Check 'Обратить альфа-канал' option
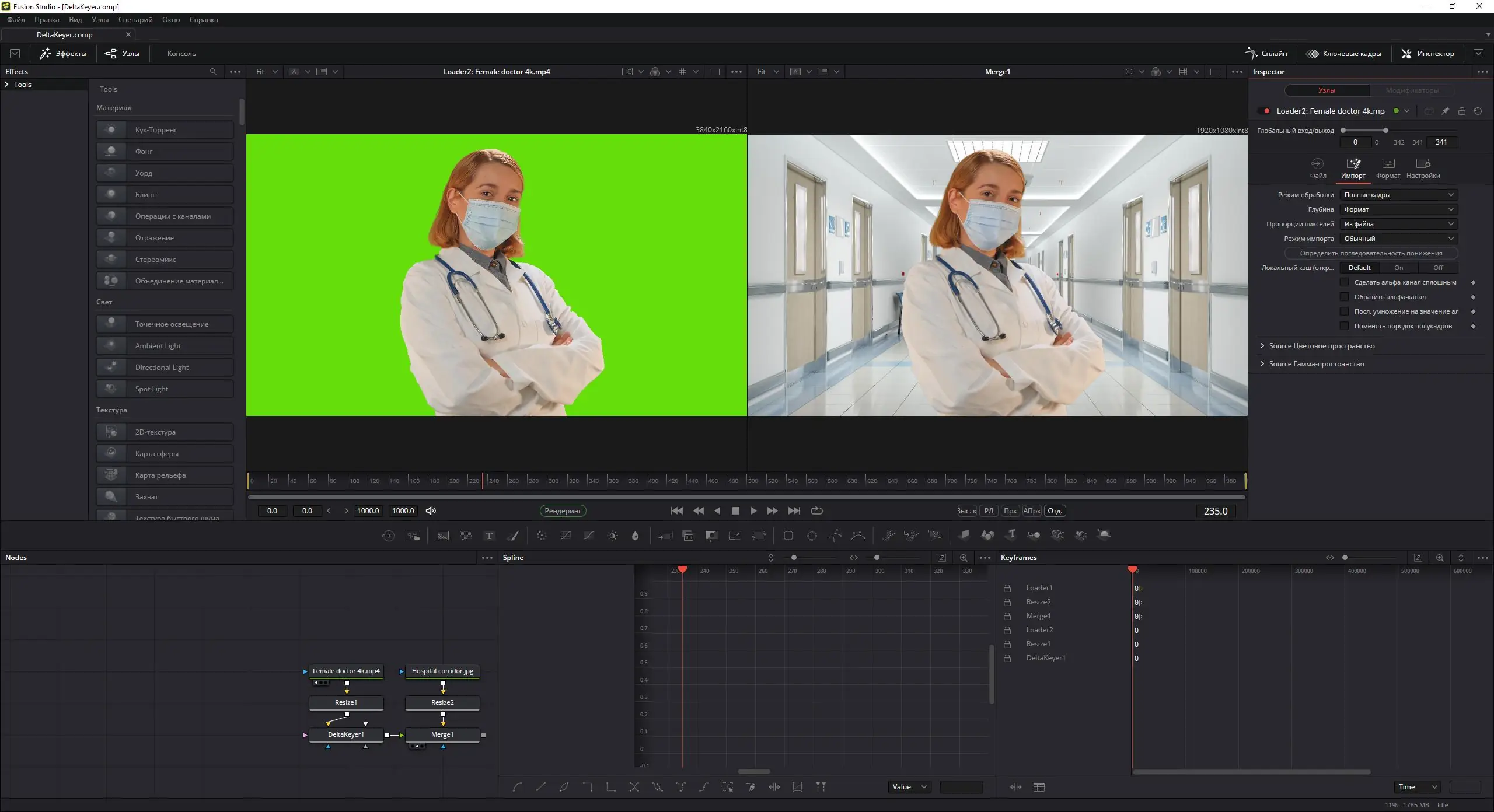The image size is (1494, 812). [1345, 297]
